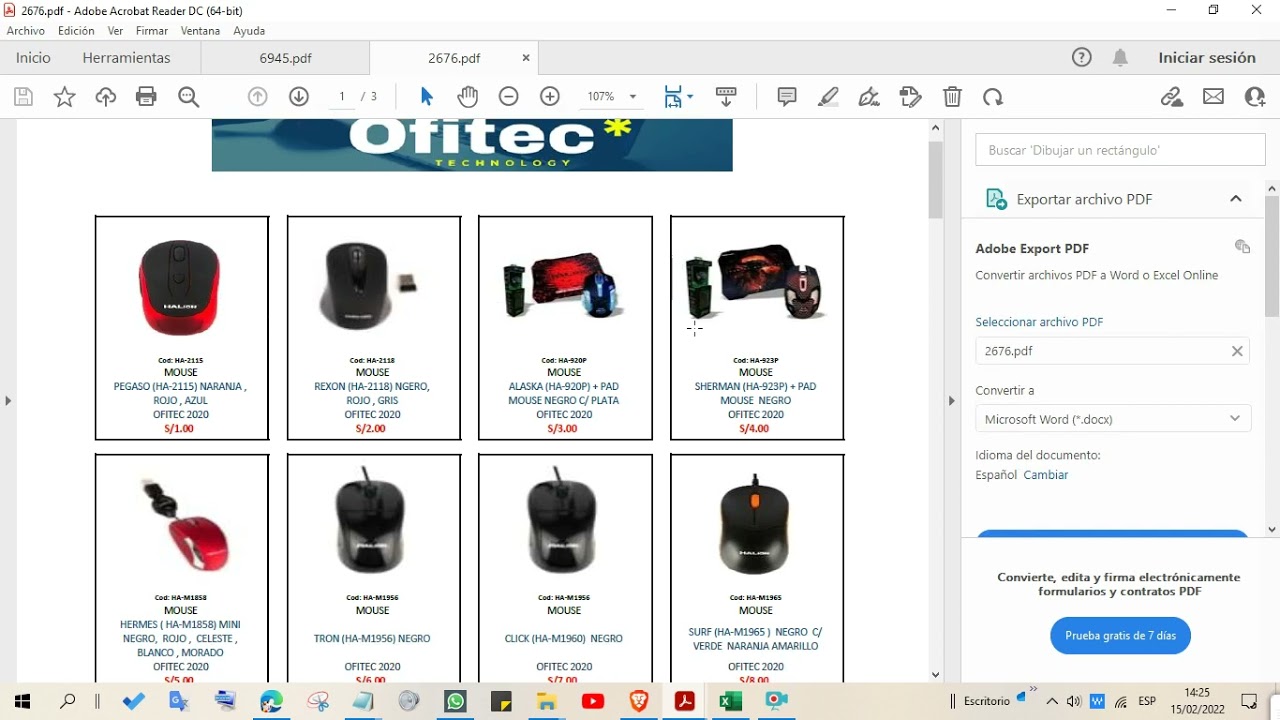1280x720 pixels.
Task: Open the fill and sign tool
Action: click(x=869, y=97)
